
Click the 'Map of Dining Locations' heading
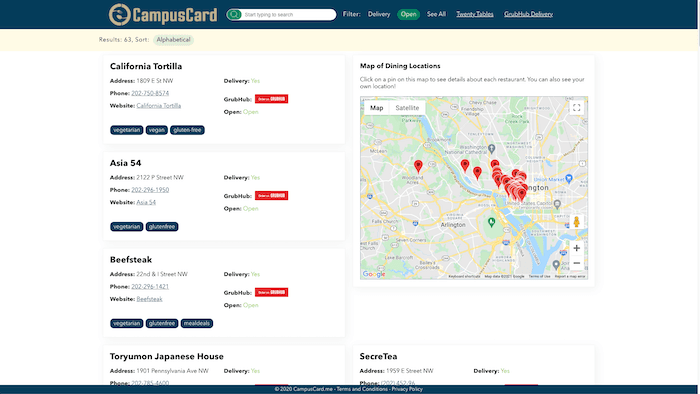(x=400, y=66)
